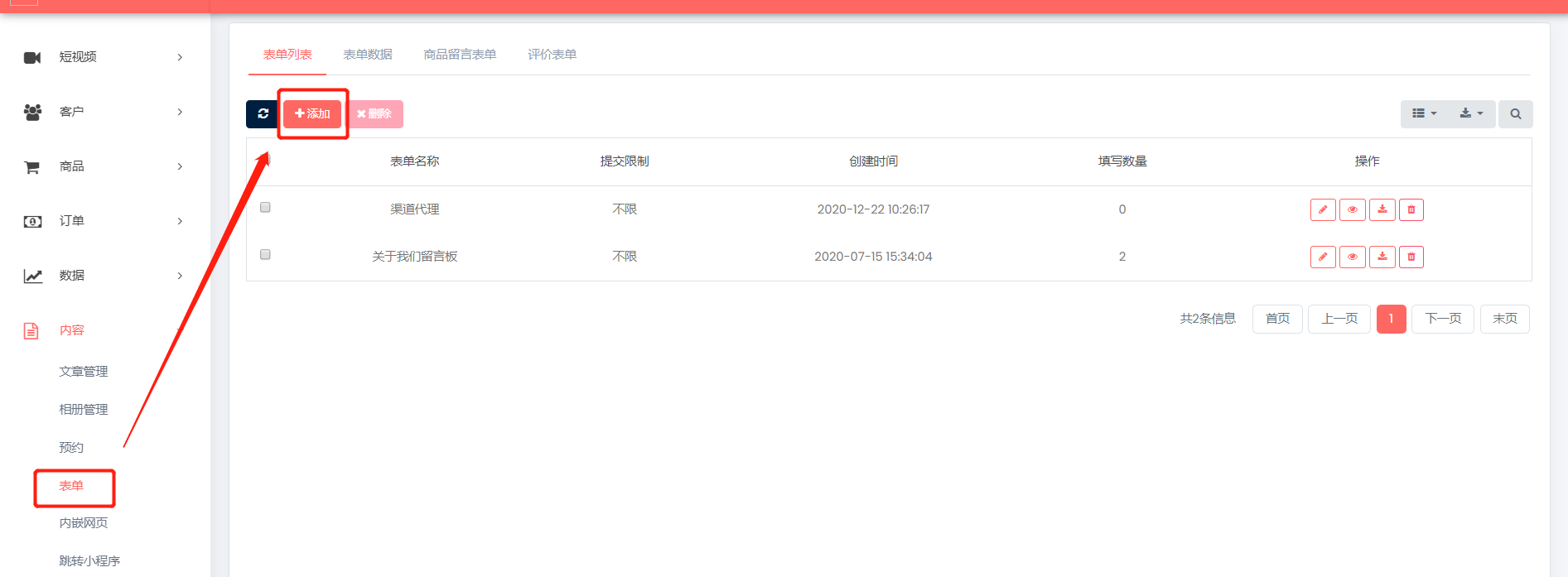
Task: Download data for 关于我们留言板 form
Action: pos(1382,257)
